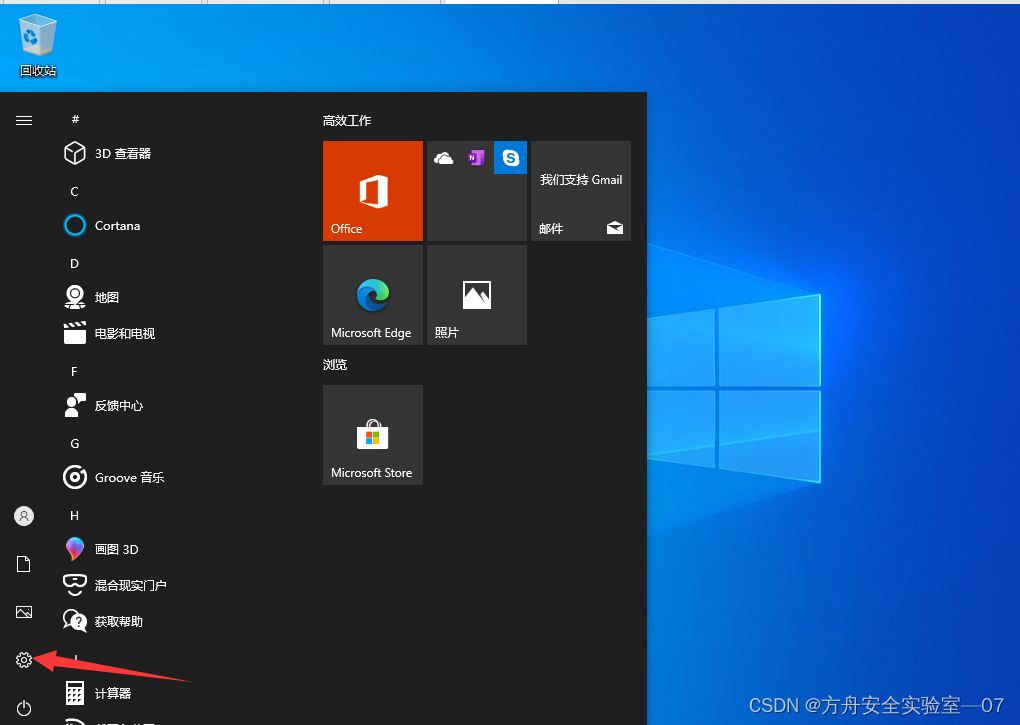Open 电影和电视 app
The height and width of the screenshot is (725, 1020).
point(109,334)
